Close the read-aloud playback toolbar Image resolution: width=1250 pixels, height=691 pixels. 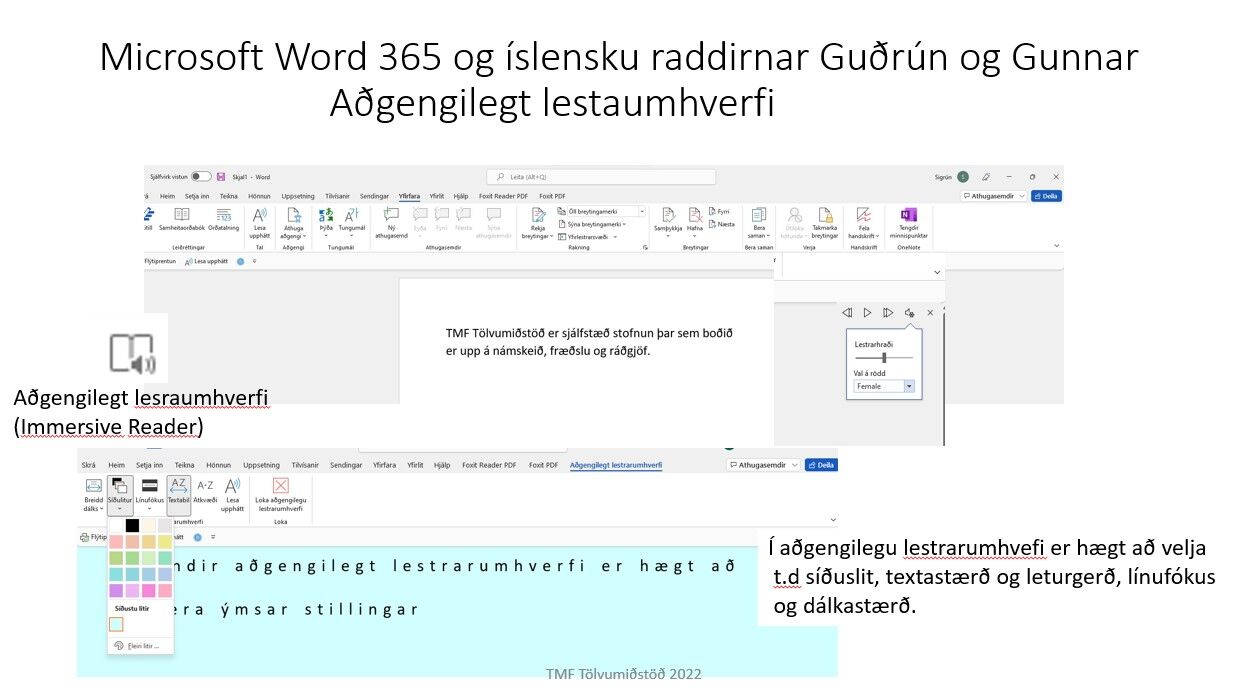[930, 313]
